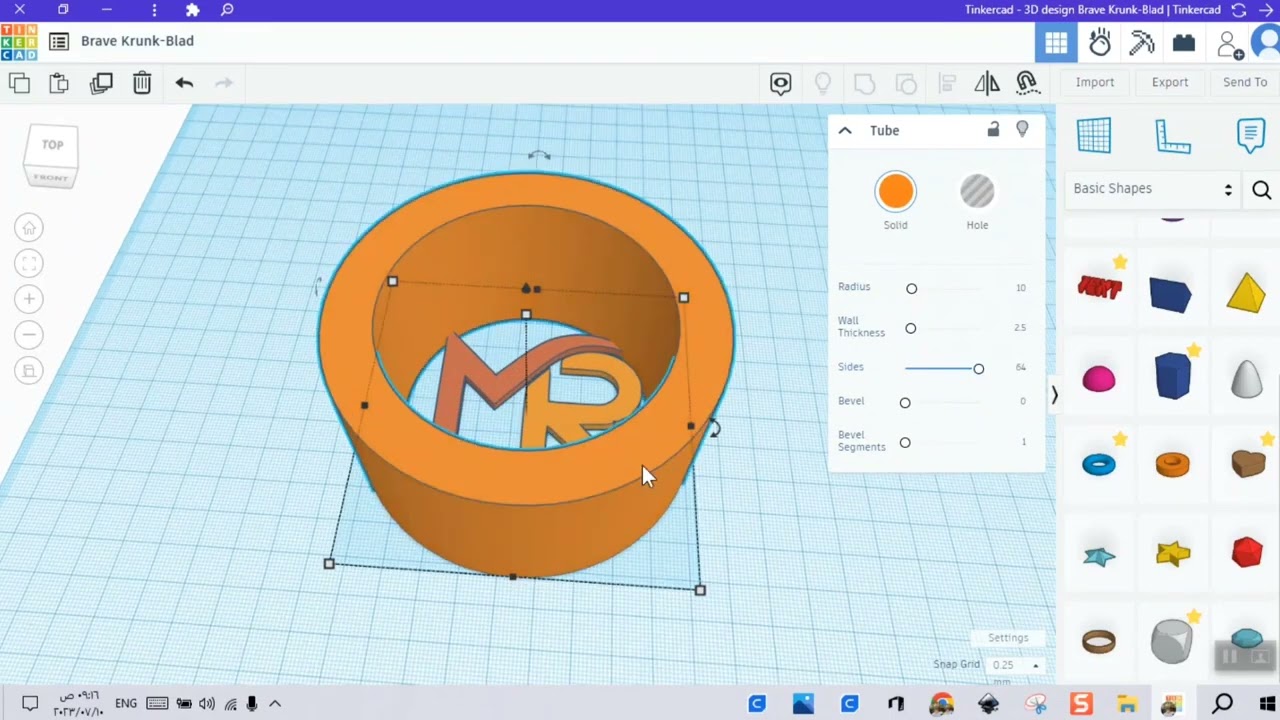This screenshot has width=1280, height=720.
Task: Adjust the Bevel Segments slider handle
Action: 905,443
